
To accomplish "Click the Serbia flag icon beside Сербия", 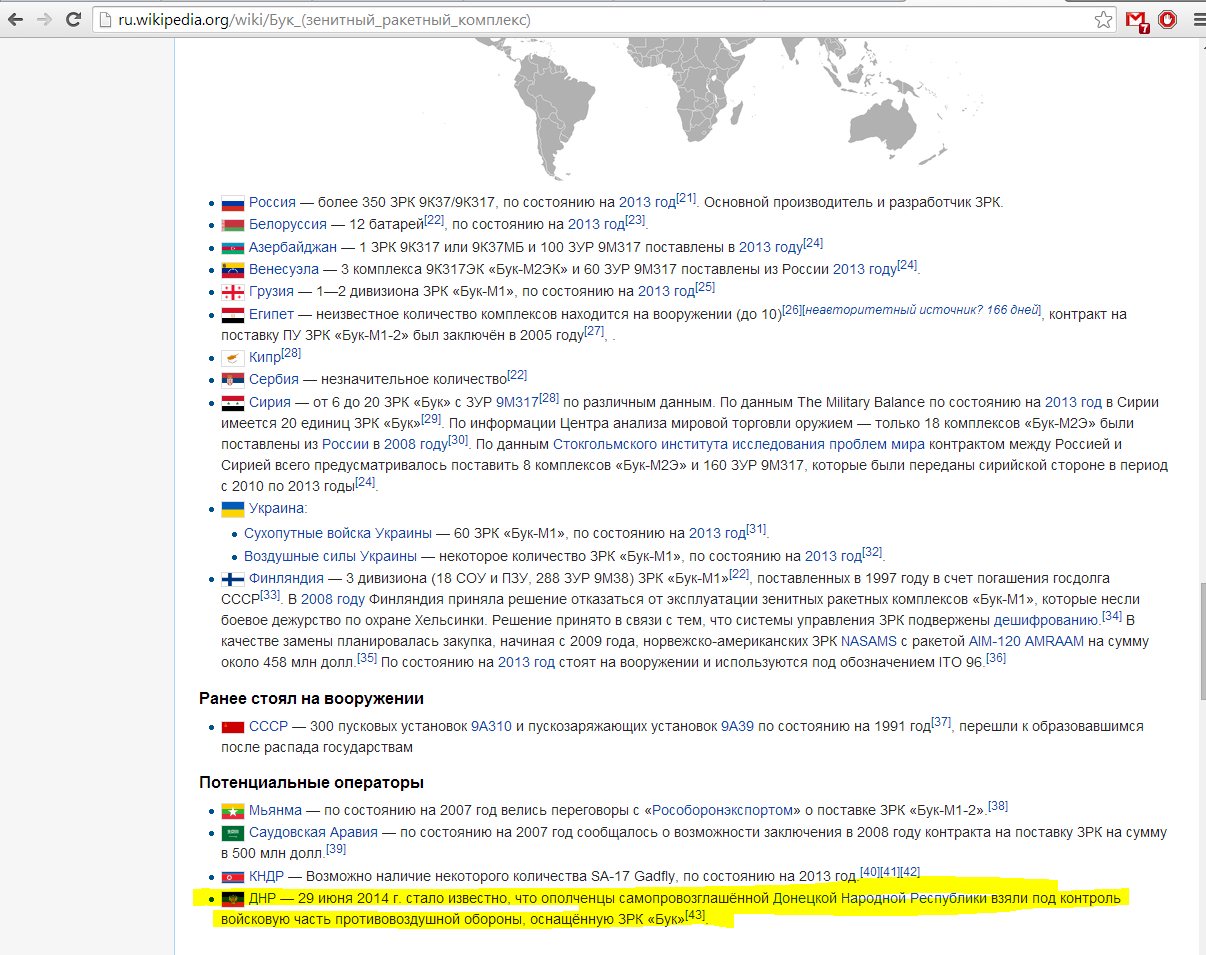I will click(x=232, y=380).
